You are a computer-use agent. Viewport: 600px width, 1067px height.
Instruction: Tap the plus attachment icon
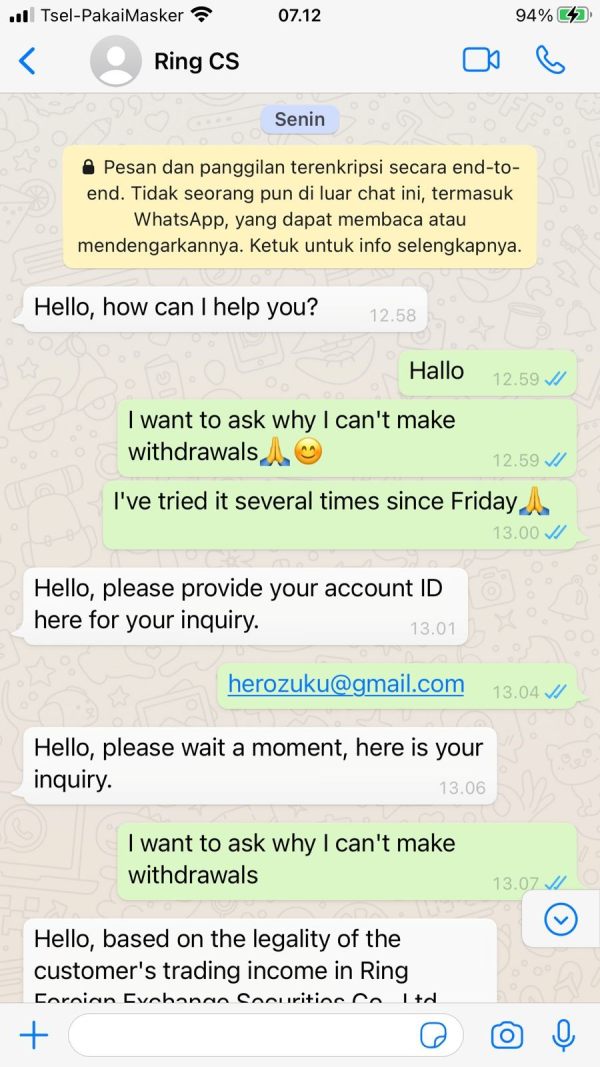(x=33, y=1036)
